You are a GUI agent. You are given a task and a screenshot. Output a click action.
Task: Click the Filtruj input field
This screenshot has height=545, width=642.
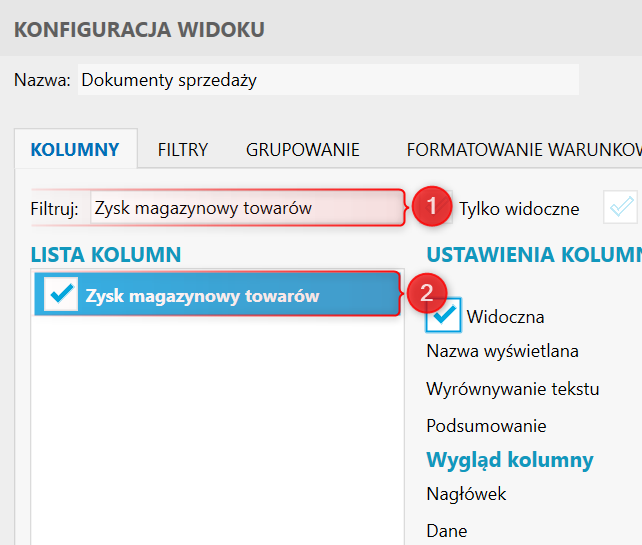pos(247,208)
